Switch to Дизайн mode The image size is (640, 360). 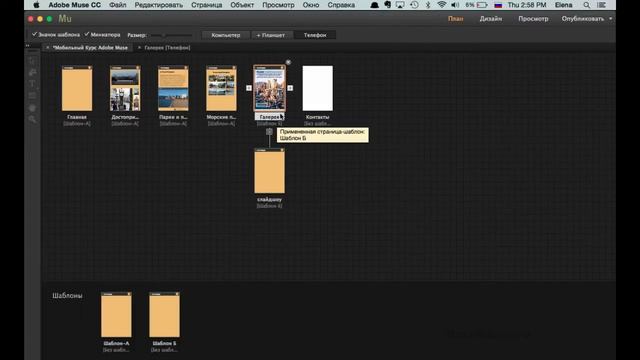coord(491,19)
